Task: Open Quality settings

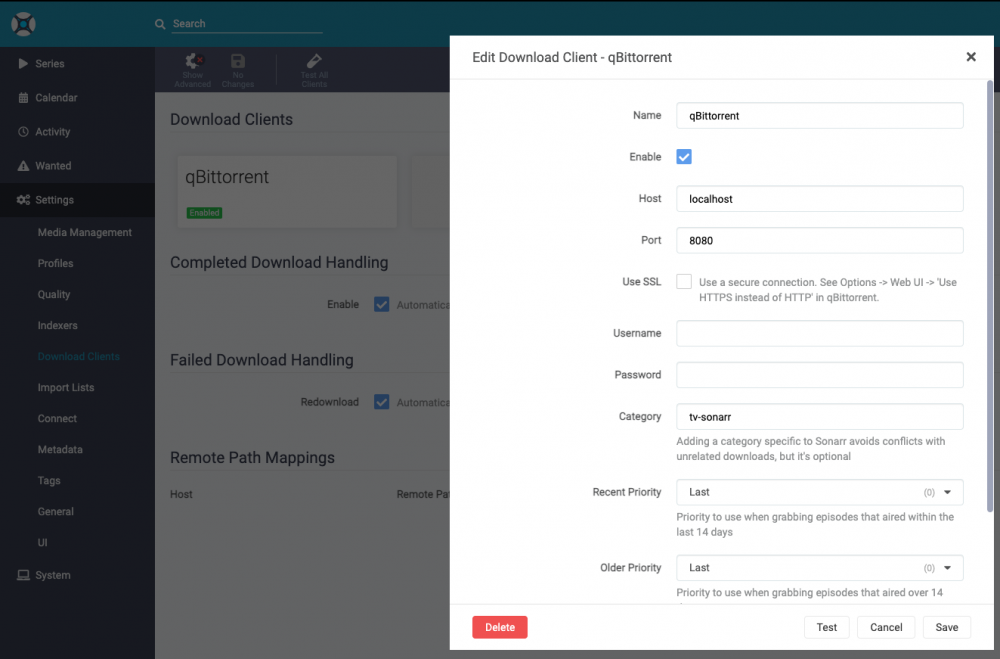Action: point(54,294)
